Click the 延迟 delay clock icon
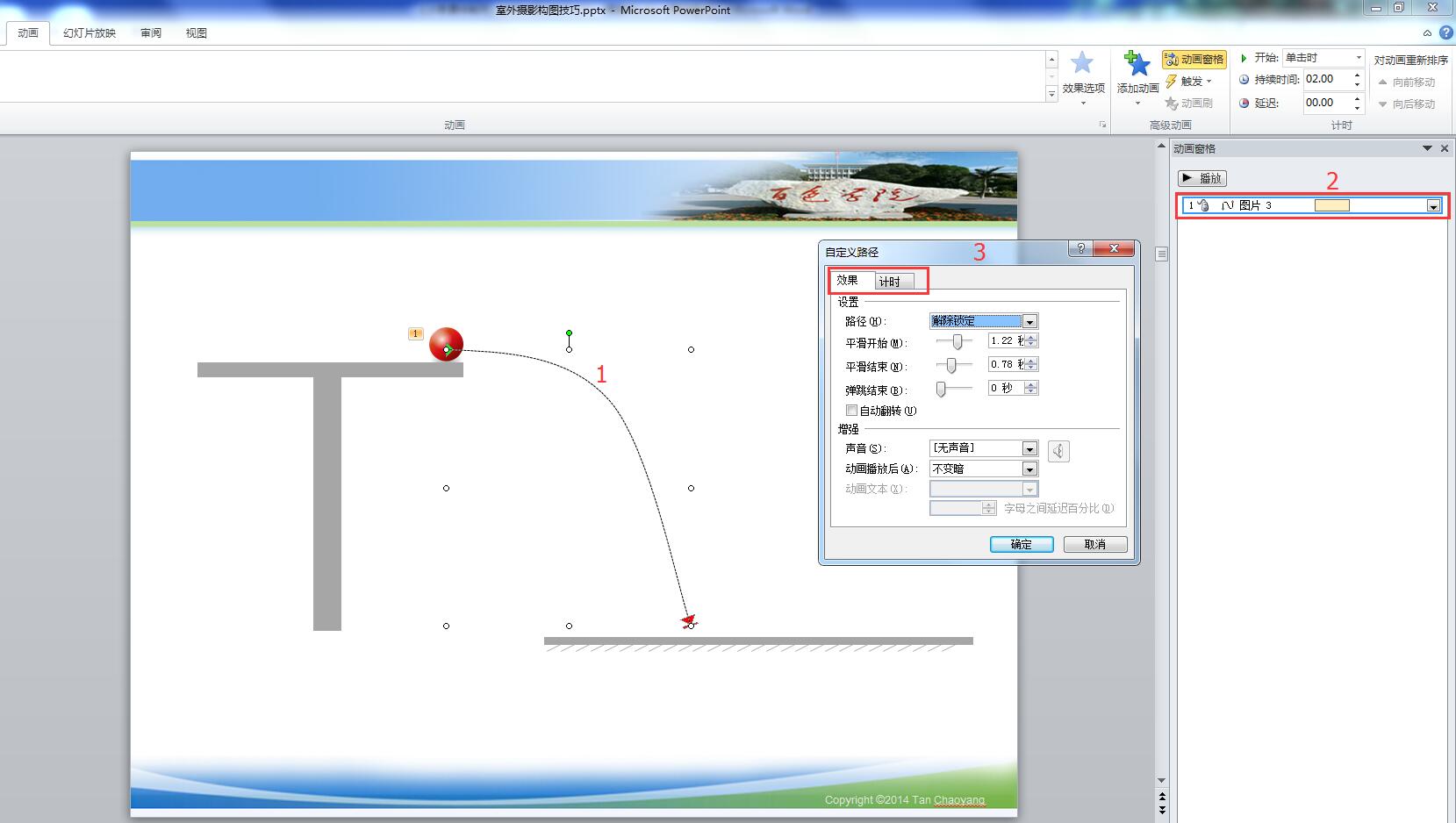The height and width of the screenshot is (823, 1456). click(x=1244, y=103)
